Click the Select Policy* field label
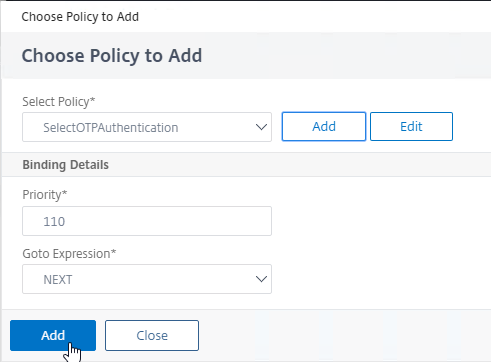Viewport: 491px width, 362px height. [x=59, y=102]
